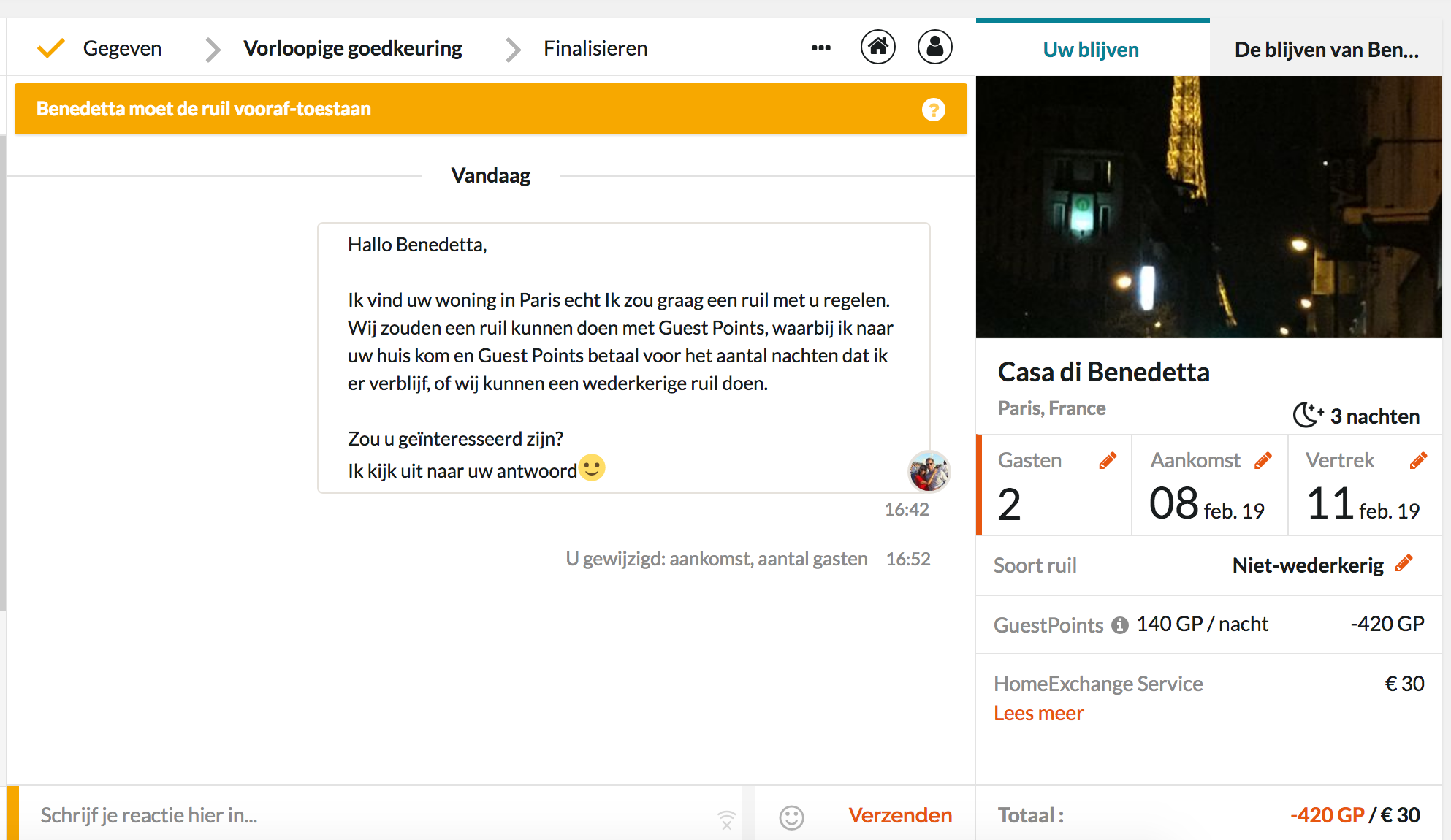Open the emoji picker smiley
This screenshot has width=1451, height=840.
pos(791,817)
